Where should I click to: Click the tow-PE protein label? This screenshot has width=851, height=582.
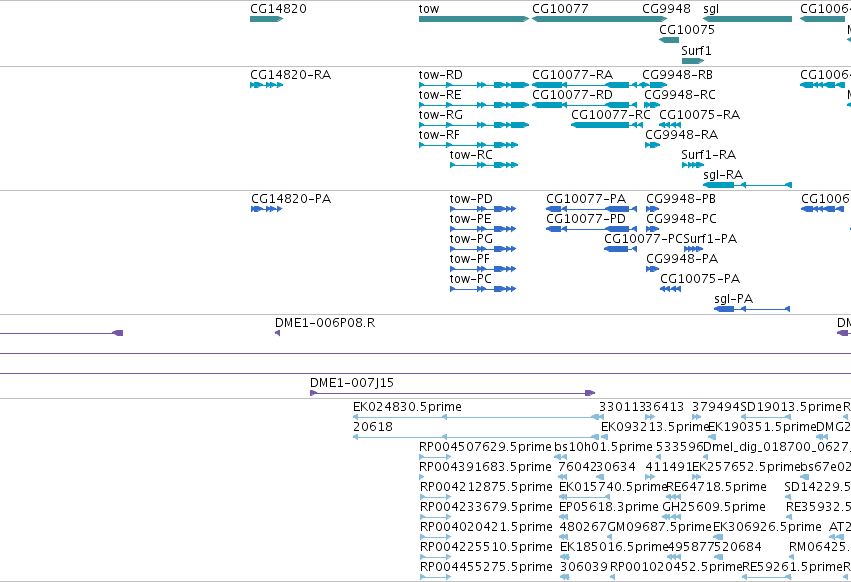471,219
